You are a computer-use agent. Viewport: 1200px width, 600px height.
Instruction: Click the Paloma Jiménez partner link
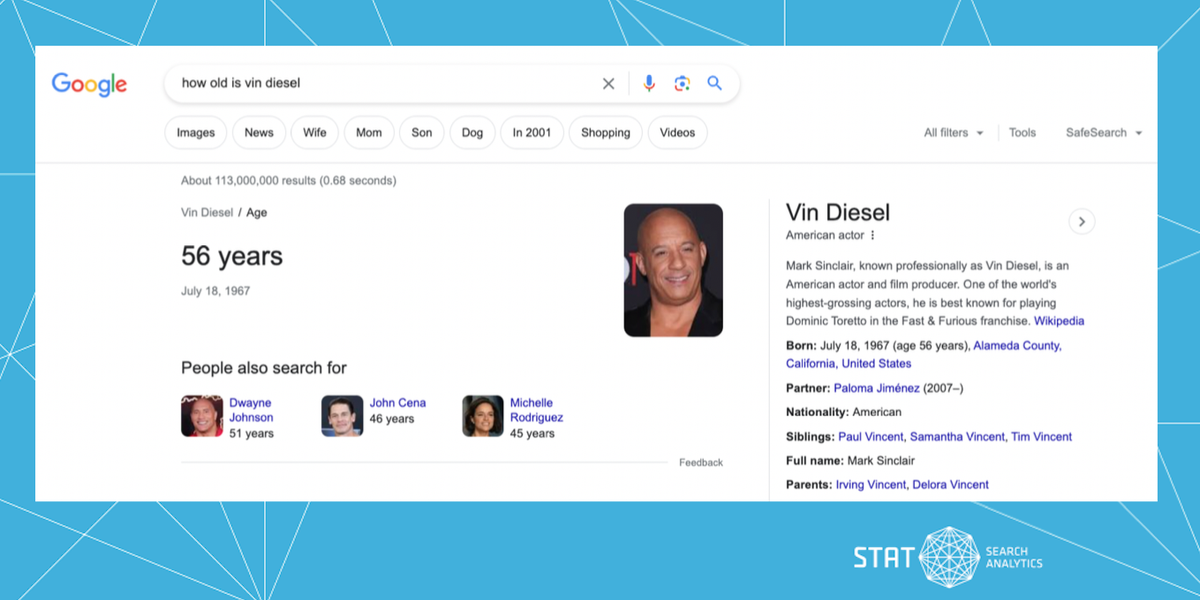[876, 388]
